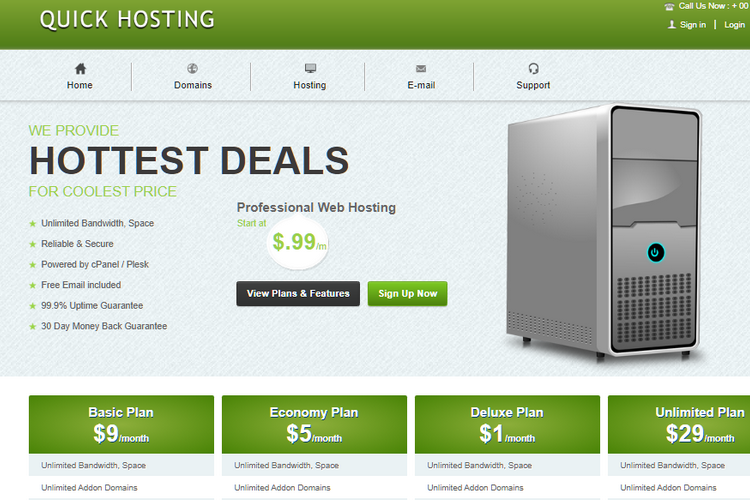Click the E-mail envelope icon

coord(421,69)
